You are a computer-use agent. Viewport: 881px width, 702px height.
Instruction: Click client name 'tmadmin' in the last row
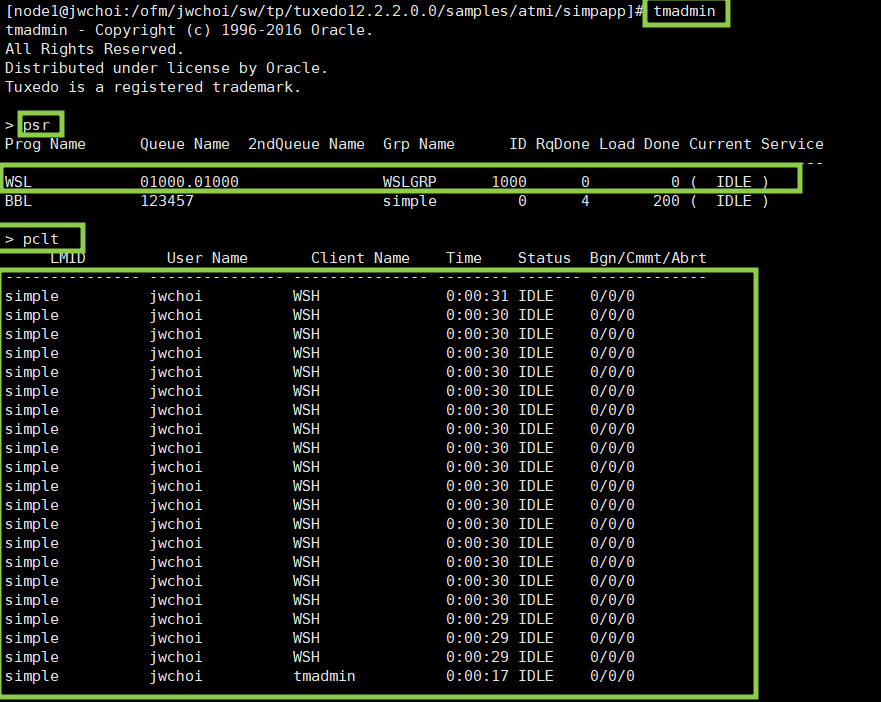[x=324, y=676]
